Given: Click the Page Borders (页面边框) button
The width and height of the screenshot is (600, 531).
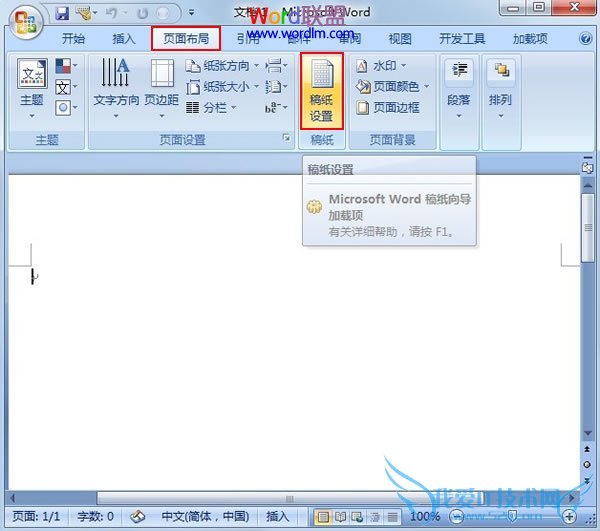Looking at the screenshot, I should pos(388,108).
